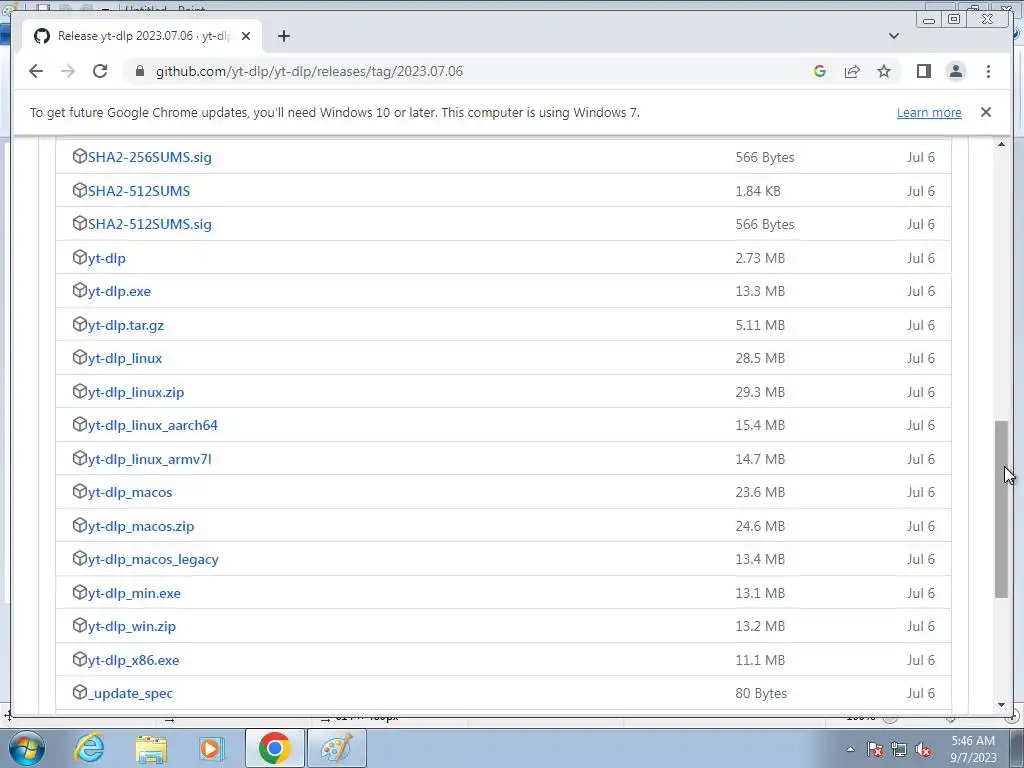Screen dimensions: 1024x768
Task: Select the Release yt-dlp 2023.07.06 tab
Action: point(142,36)
